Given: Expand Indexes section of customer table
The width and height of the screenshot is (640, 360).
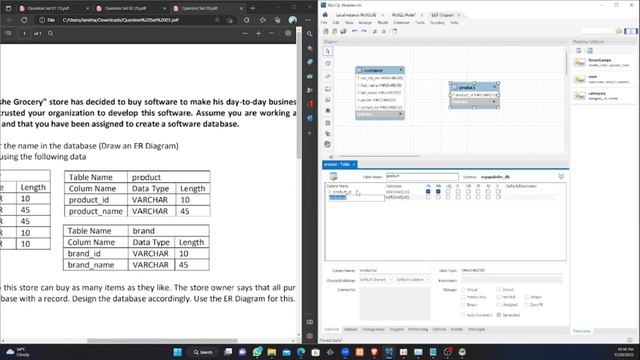Looking at the screenshot, I should tap(400, 114).
